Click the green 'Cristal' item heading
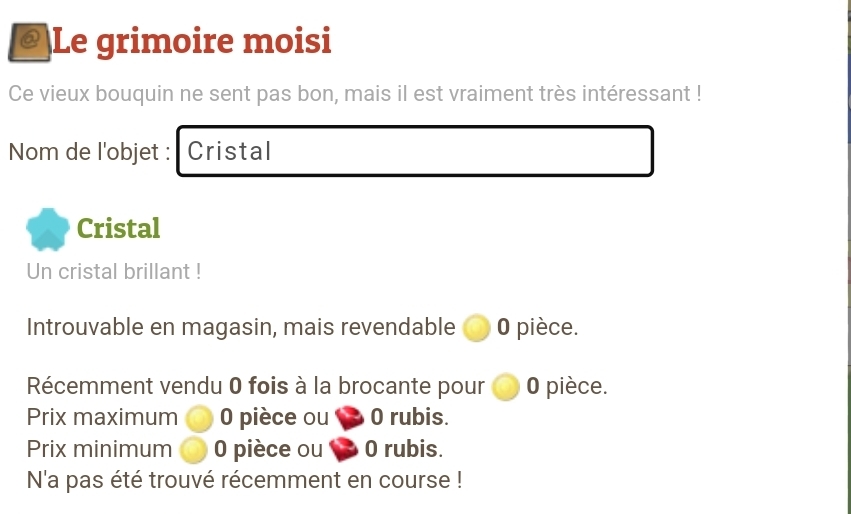851x514 pixels. 118,228
